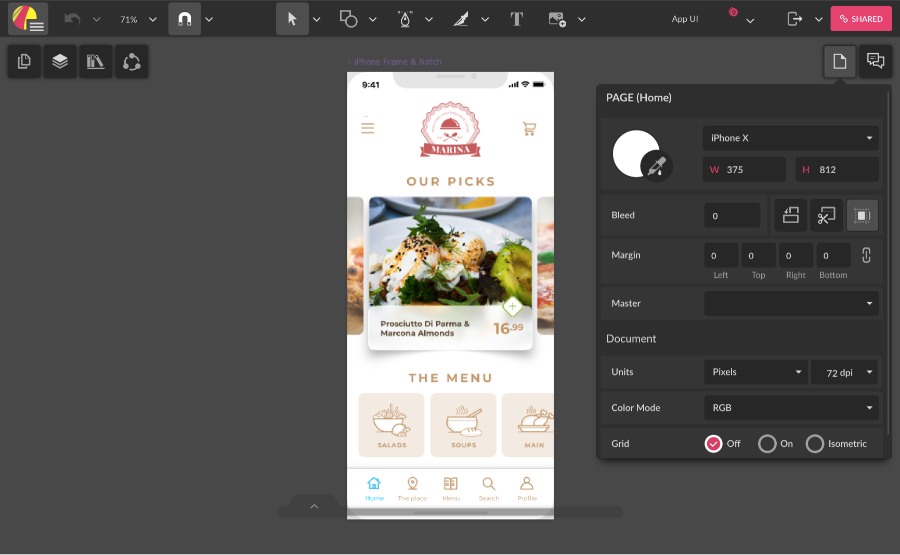Open the Layers panel
This screenshot has width=900, height=555.
[60, 62]
